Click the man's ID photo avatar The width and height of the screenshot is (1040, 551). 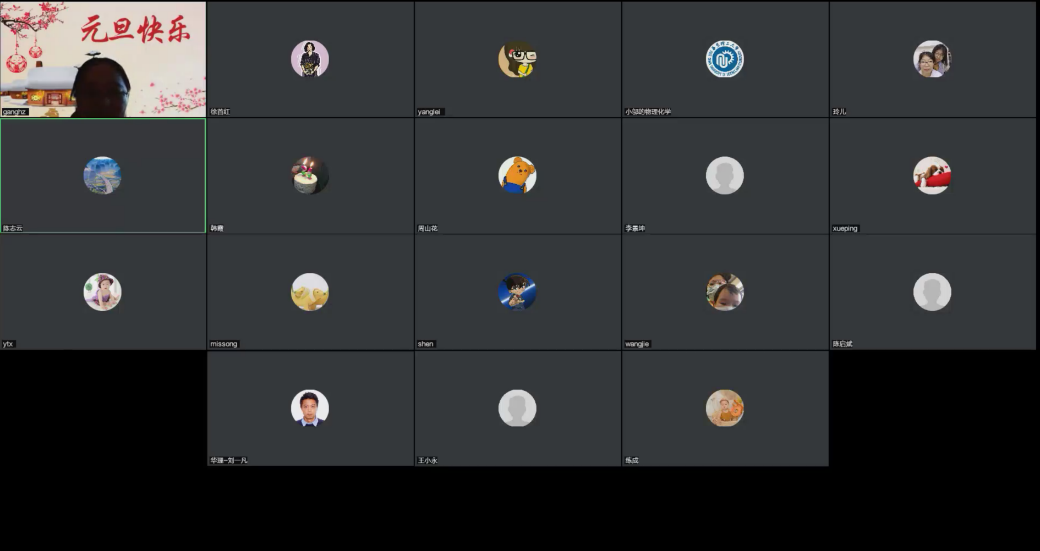click(310, 408)
